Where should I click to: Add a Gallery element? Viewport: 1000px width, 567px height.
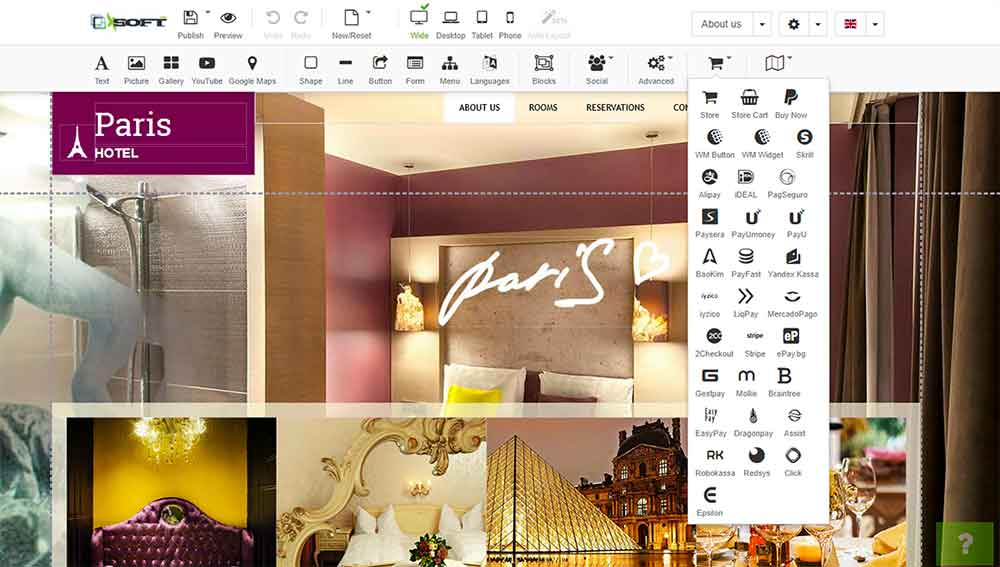171,70
